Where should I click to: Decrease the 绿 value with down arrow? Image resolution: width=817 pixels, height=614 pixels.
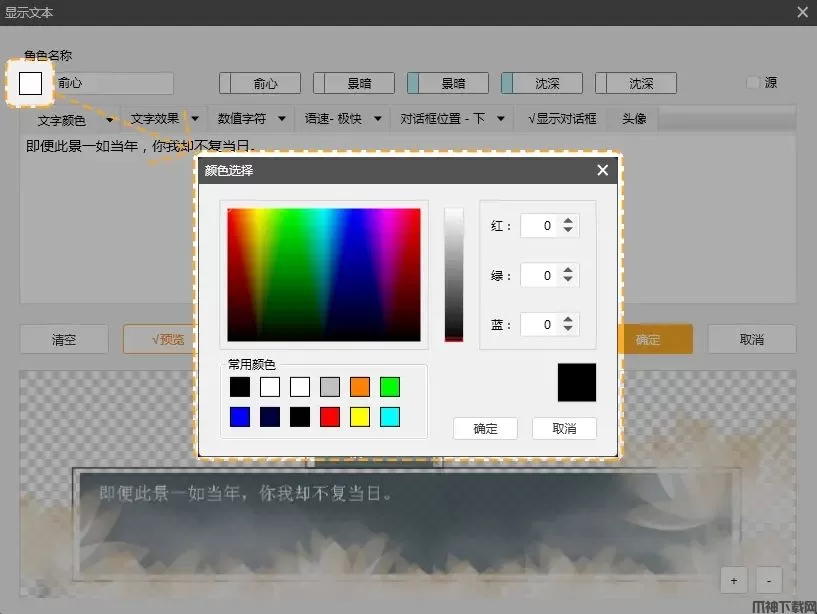point(568,280)
